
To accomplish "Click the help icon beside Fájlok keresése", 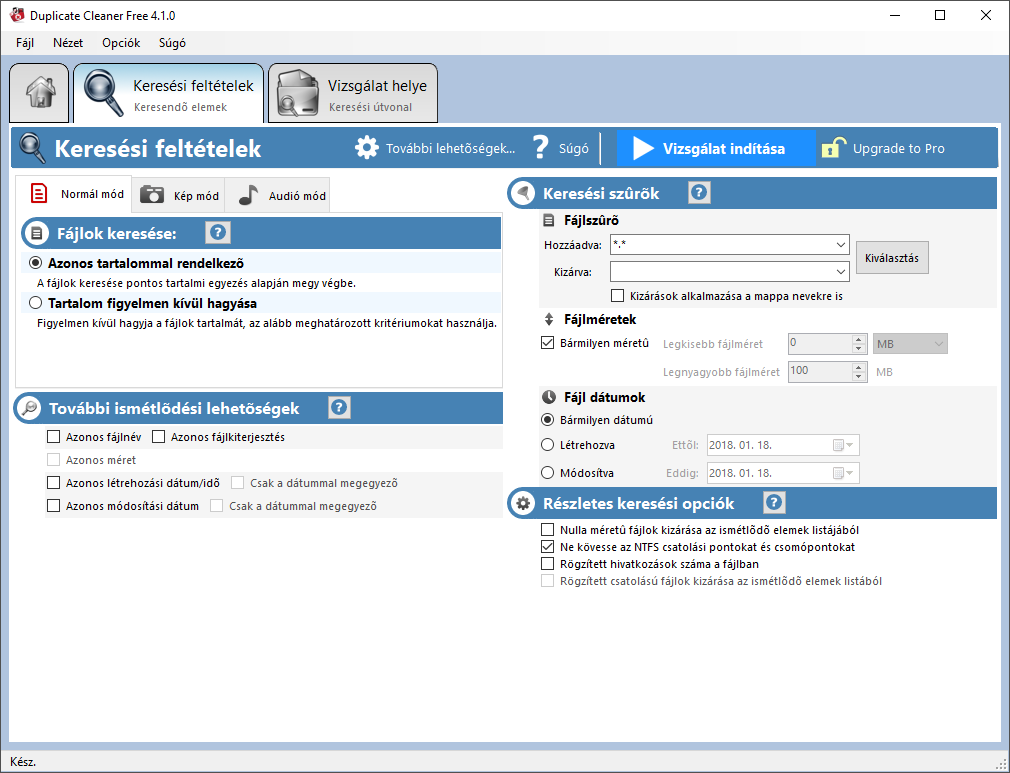I will [x=217, y=232].
